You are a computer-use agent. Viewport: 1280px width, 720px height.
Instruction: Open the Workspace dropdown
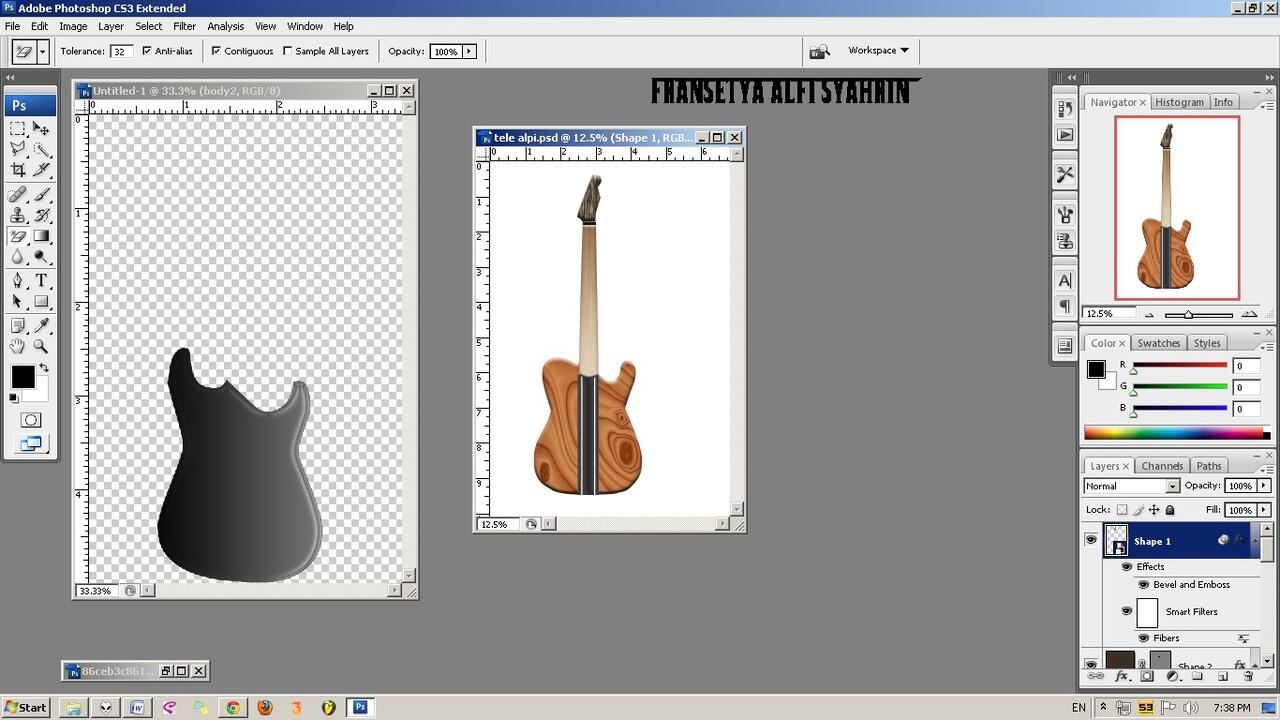(878, 50)
